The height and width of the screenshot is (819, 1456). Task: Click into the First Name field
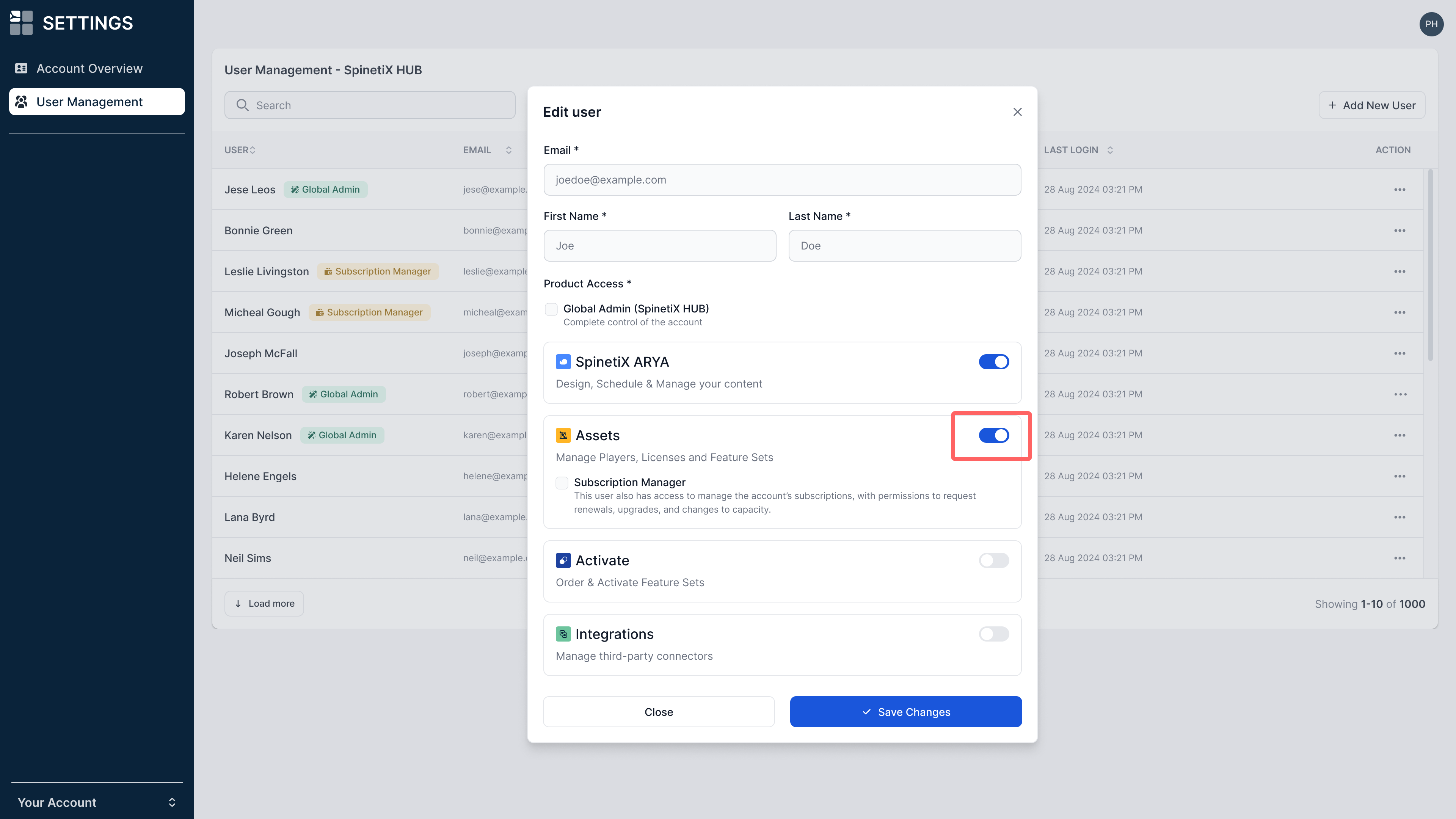pyautogui.click(x=660, y=246)
